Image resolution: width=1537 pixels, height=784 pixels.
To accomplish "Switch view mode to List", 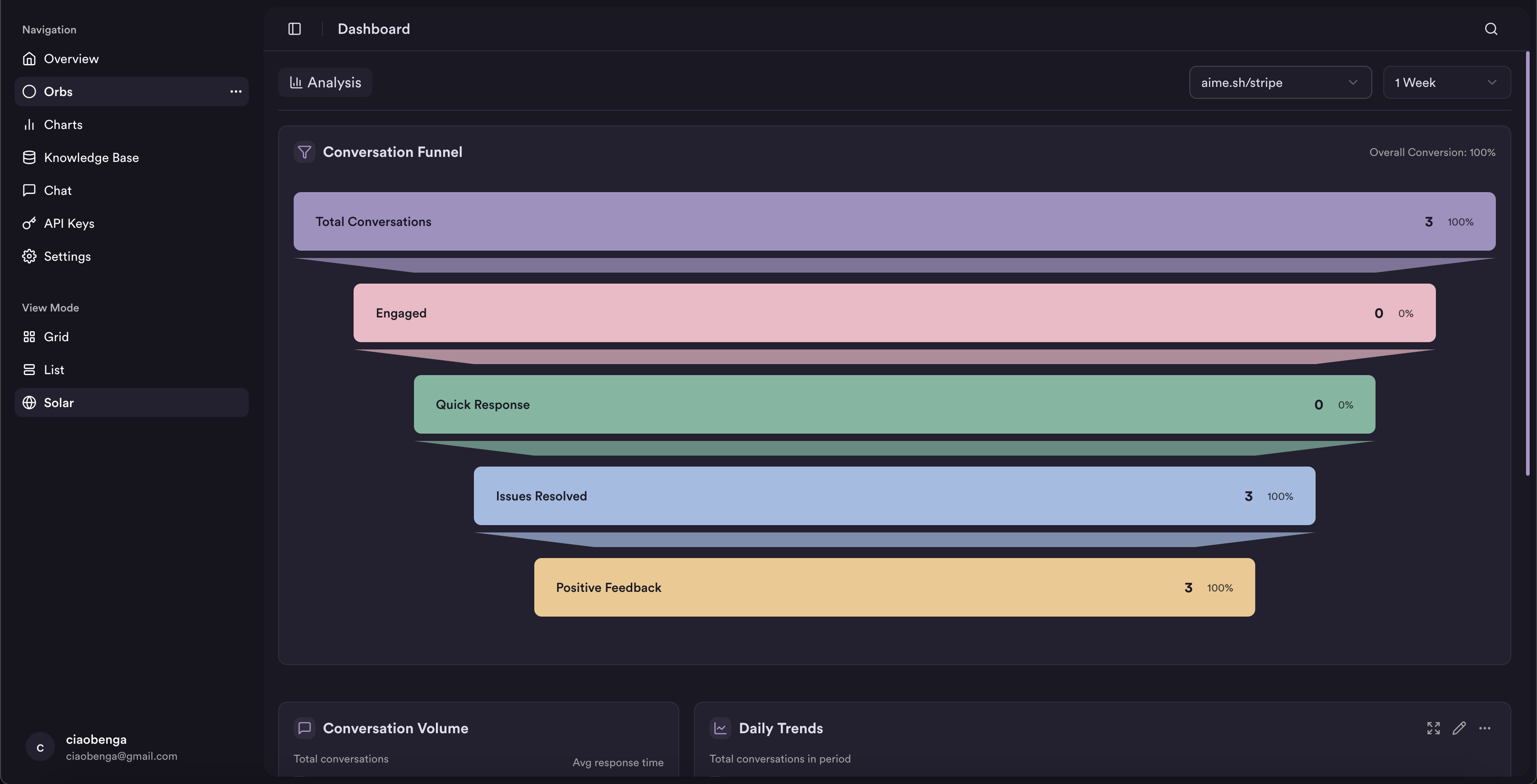I will tap(54, 370).
